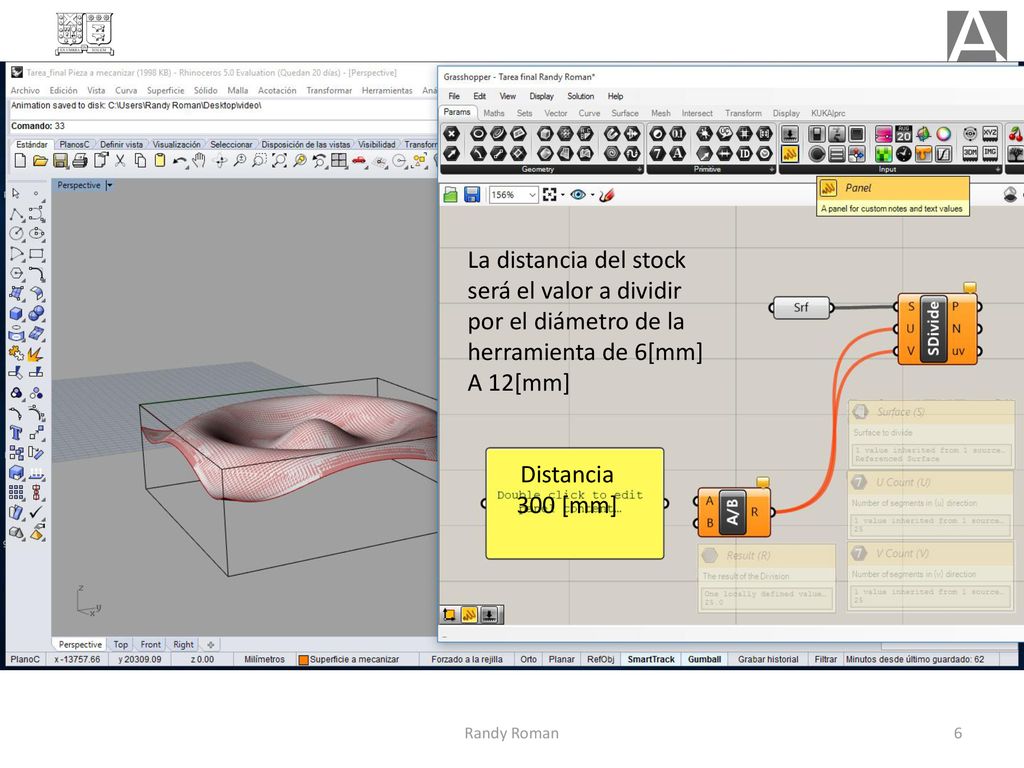
Task: Click into the Comando input field in Rhino
Action: click(222, 126)
